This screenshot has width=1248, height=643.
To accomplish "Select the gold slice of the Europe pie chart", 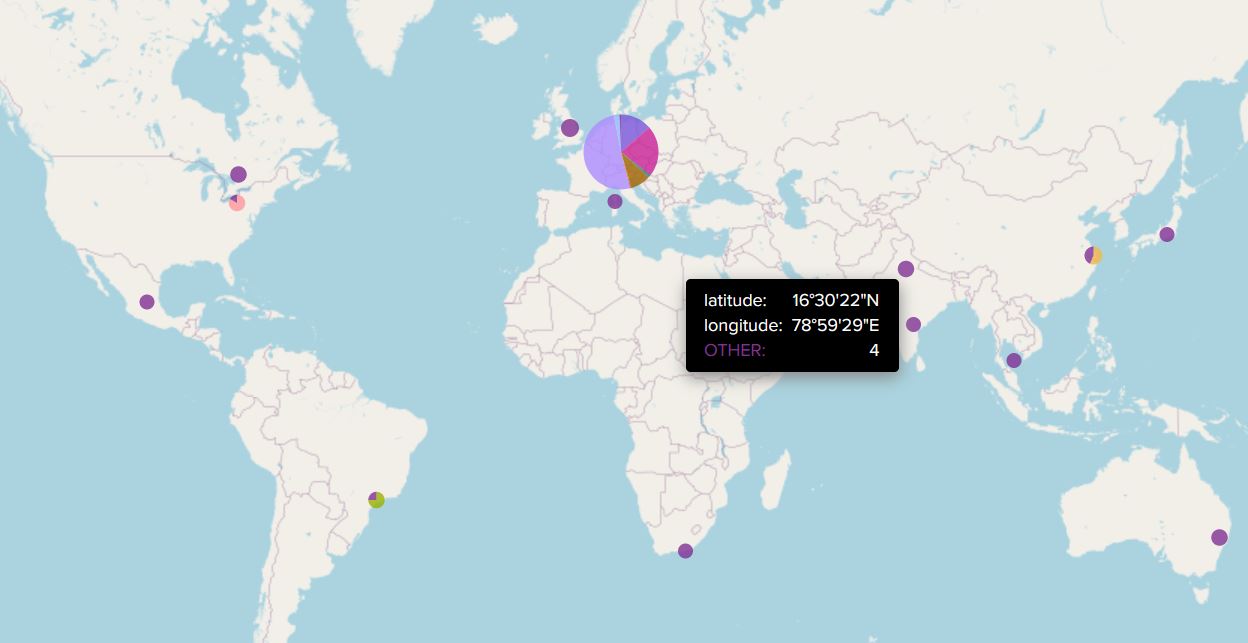I will point(633,172).
